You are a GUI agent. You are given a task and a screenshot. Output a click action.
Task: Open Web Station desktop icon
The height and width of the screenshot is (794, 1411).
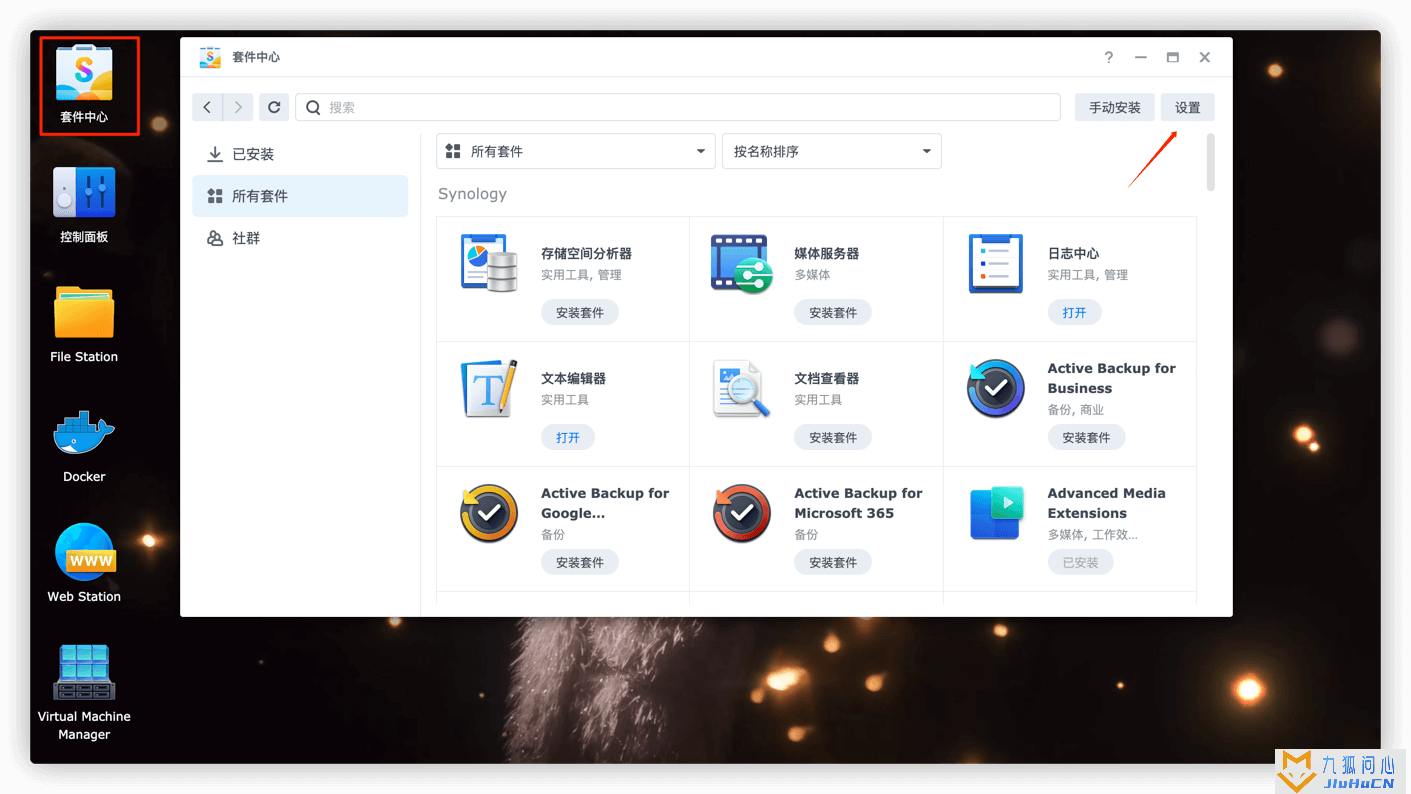(84, 564)
